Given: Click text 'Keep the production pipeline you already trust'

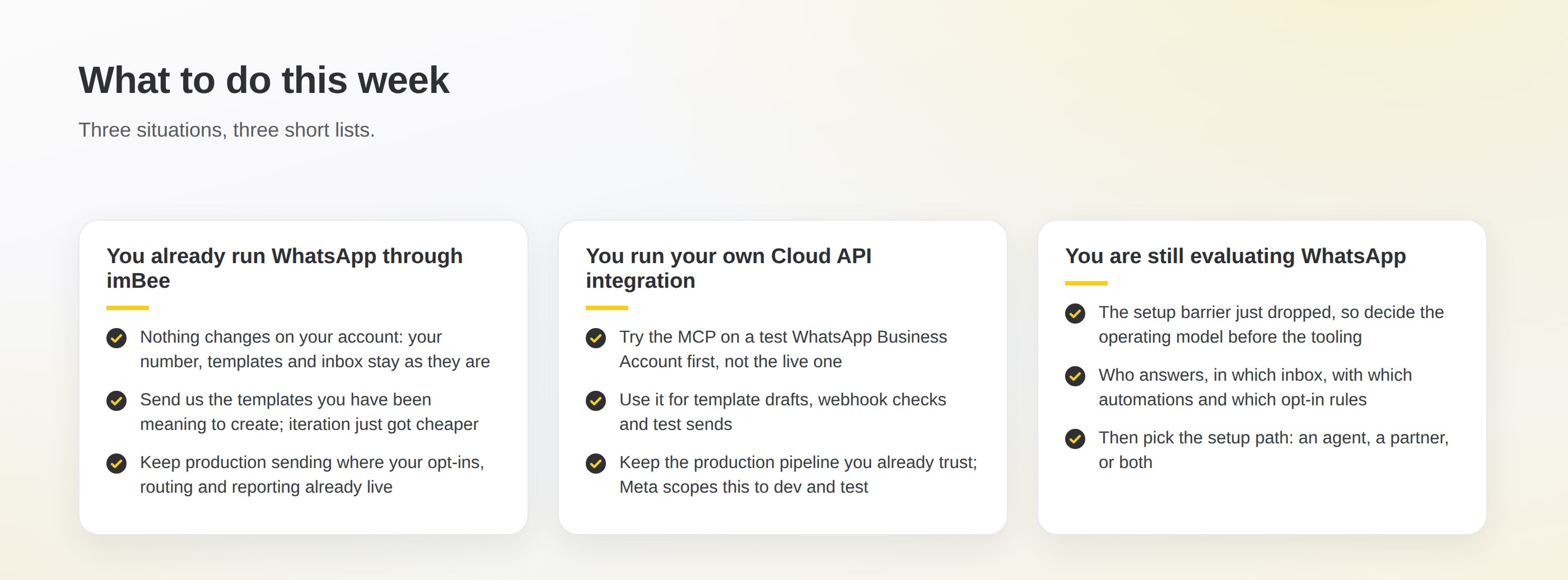Looking at the screenshot, I should point(797,462).
